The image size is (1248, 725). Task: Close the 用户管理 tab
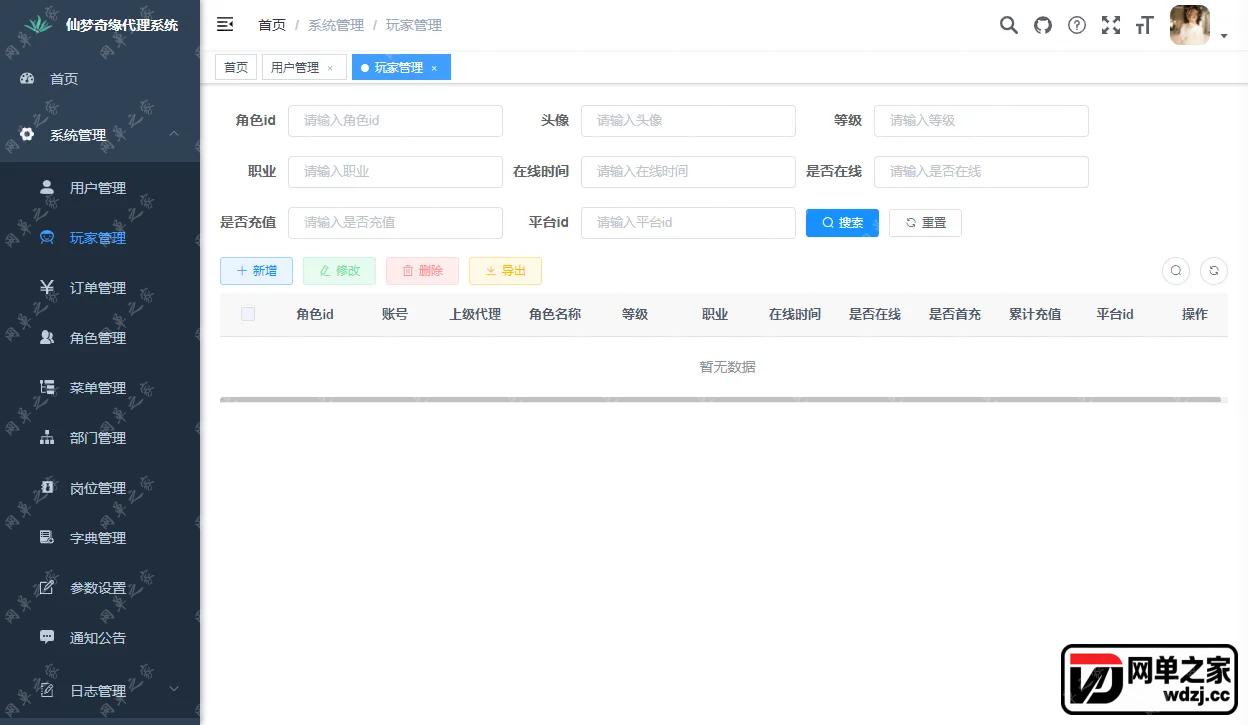click(330, 68)
